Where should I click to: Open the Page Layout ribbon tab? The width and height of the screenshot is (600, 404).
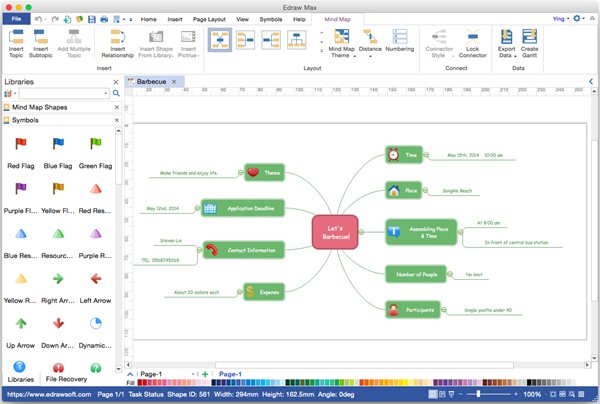click(211, 19)
